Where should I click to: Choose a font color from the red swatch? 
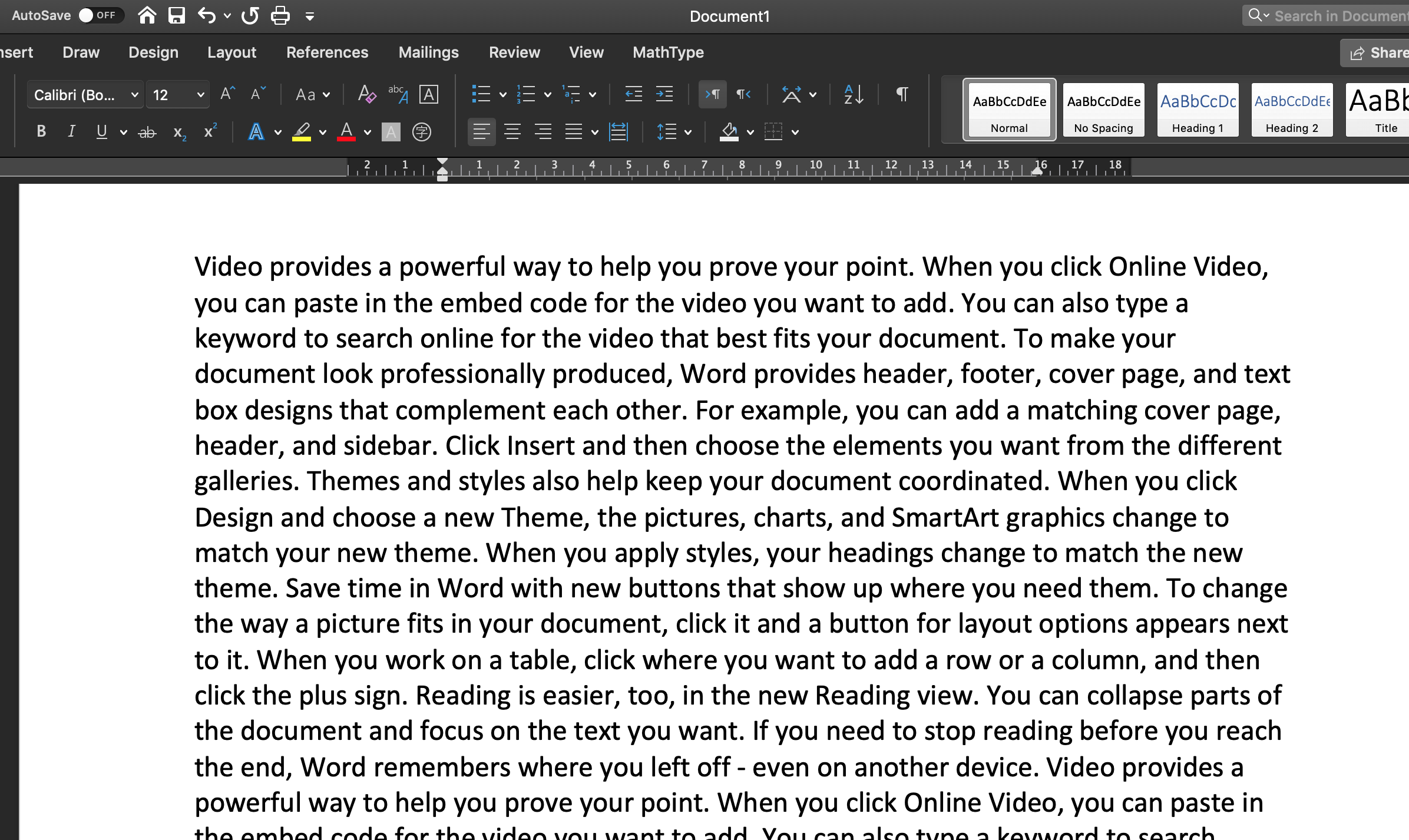tap(346, 131)
